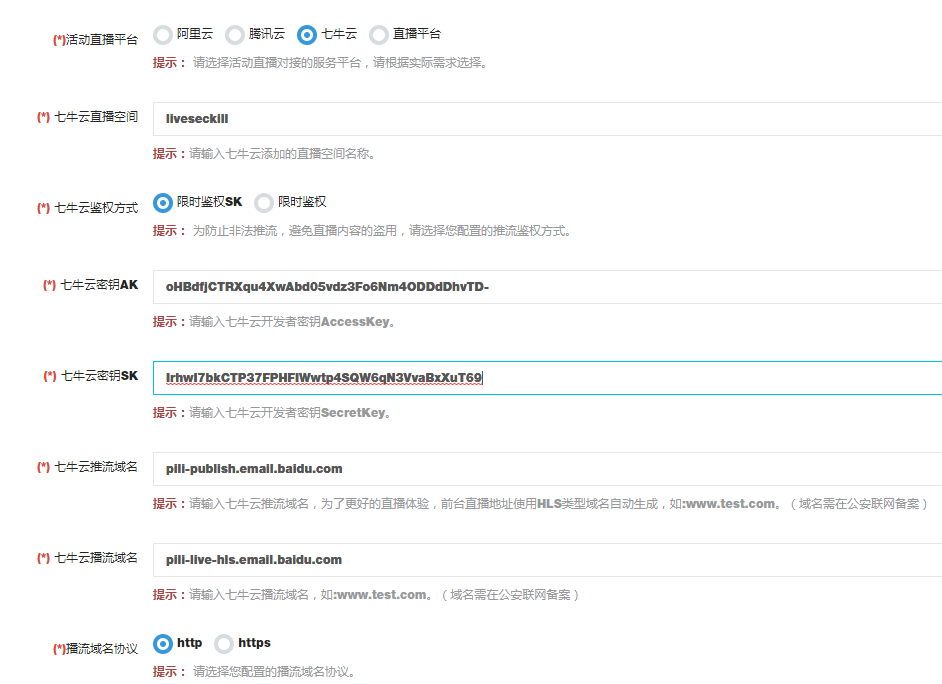Click the 活动直播平台 field label
This screenshot has height=684, width=942.
[x=96, y=40]
